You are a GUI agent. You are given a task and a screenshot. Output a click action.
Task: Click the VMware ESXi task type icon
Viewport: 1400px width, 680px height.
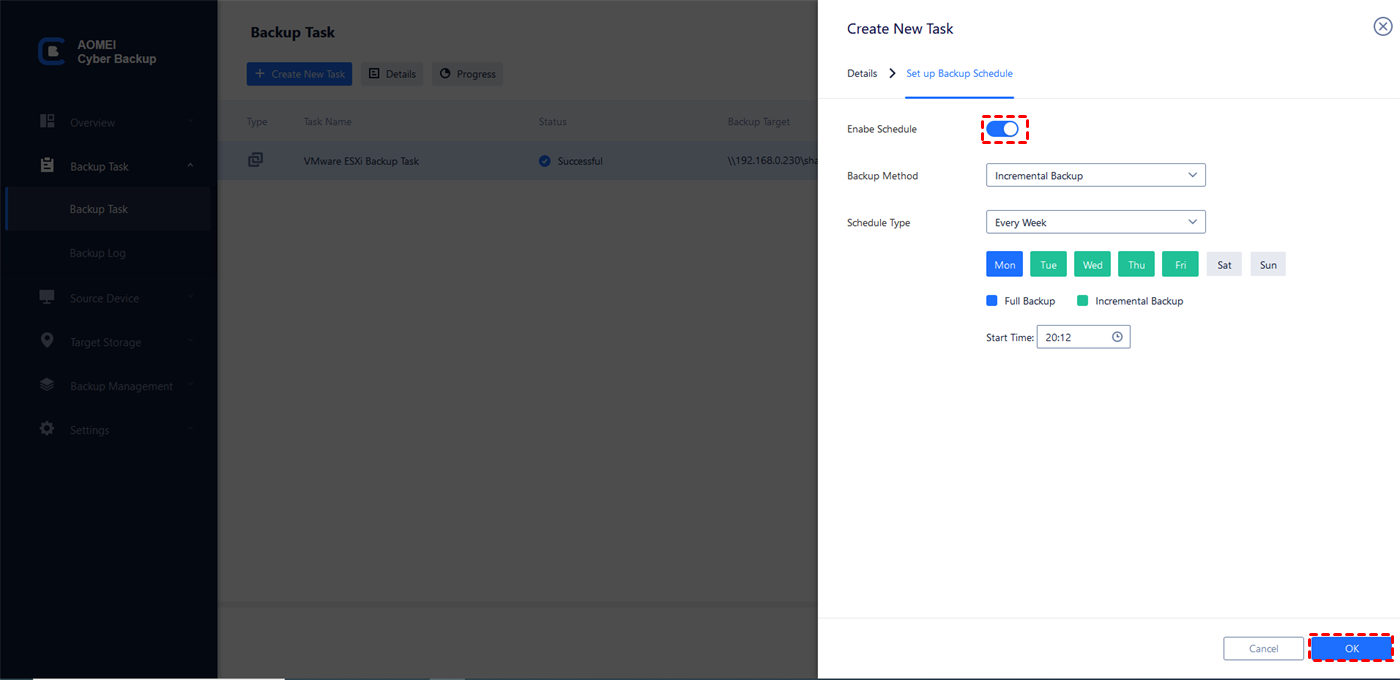[x=256, y=160]
